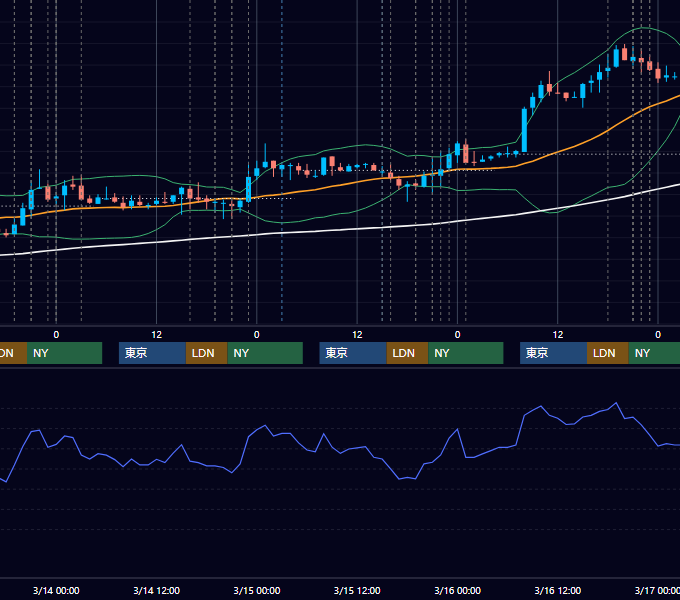This screenshot has width=680, height=600.
Task: Select the 東京 session block on 3/15
Action: [x=353, y=353]
